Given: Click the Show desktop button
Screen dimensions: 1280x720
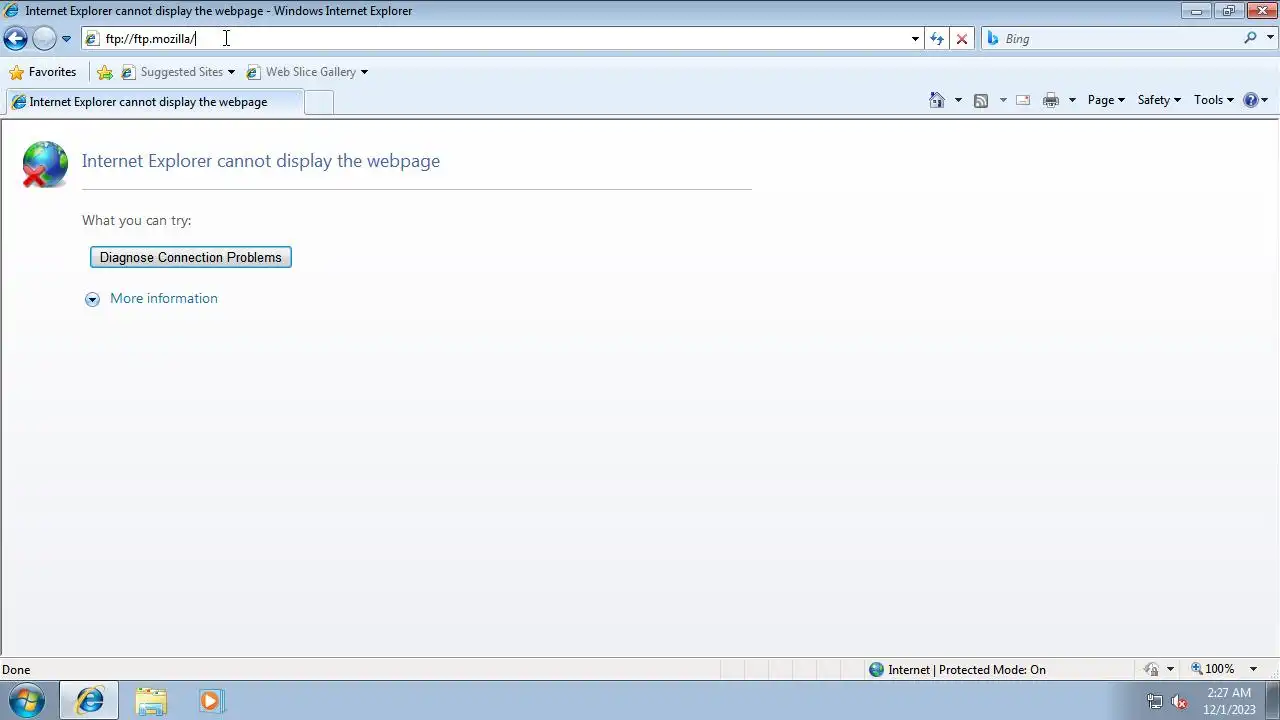Looking at the screenshot, I should click(1272, 701).
